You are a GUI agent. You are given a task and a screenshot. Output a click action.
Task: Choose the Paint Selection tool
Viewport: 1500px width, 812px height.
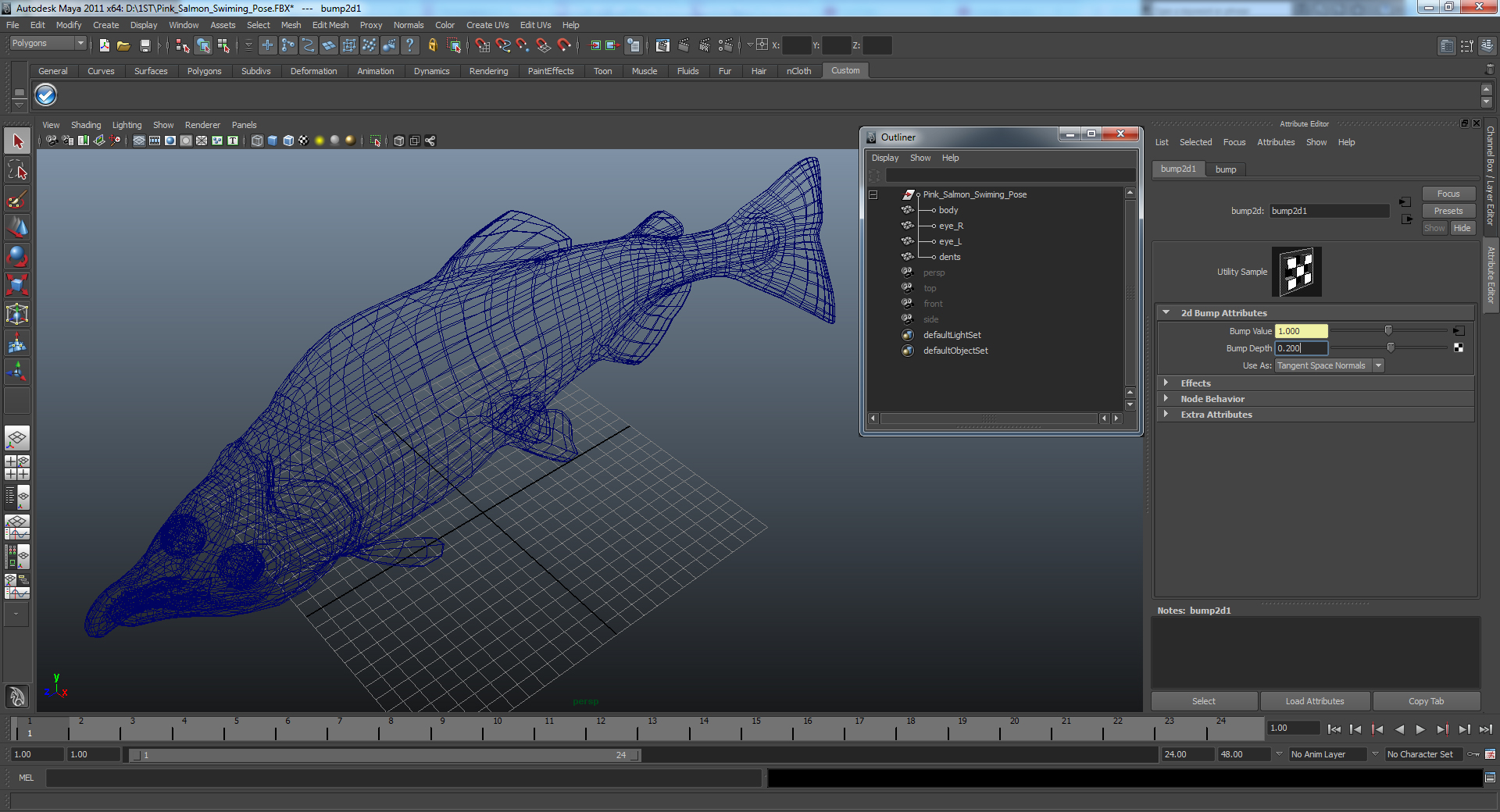(17, 199)
